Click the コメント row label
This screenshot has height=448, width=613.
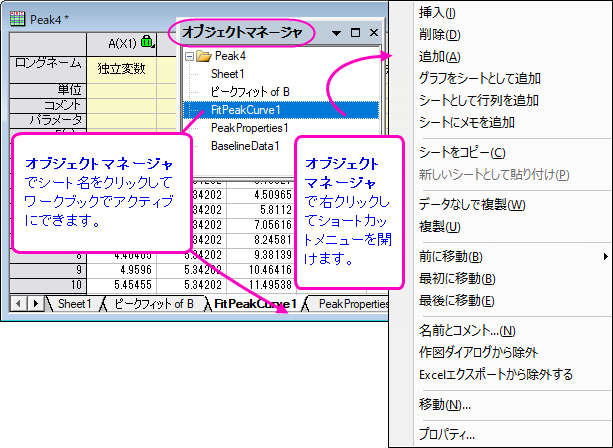point(48,105)
